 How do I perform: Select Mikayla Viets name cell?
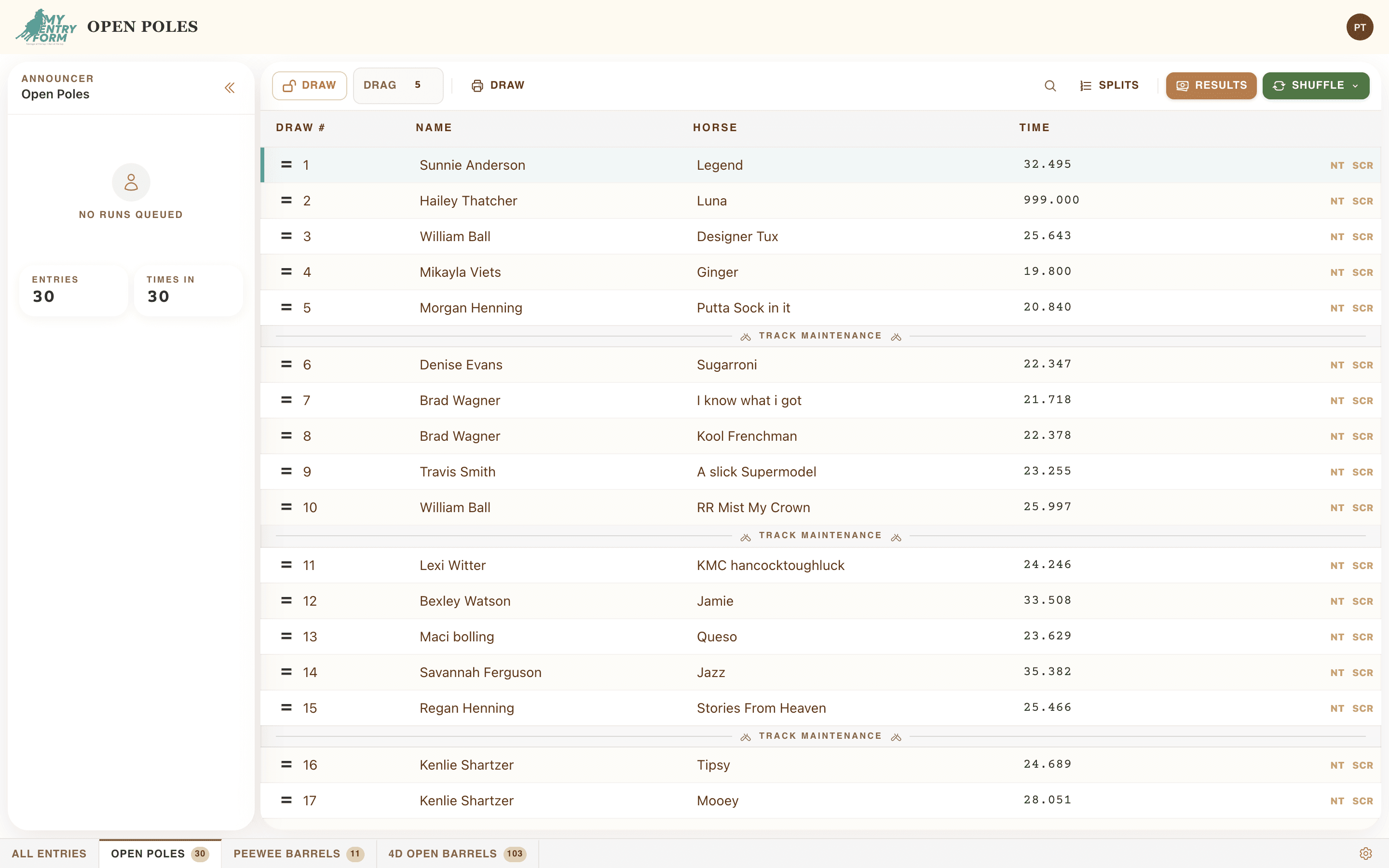coord(460,272)
